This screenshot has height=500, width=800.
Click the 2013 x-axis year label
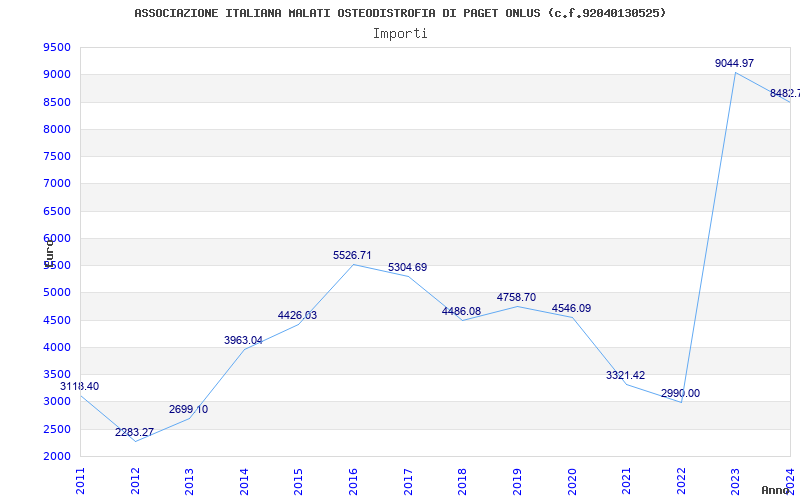tap(189, 481)
